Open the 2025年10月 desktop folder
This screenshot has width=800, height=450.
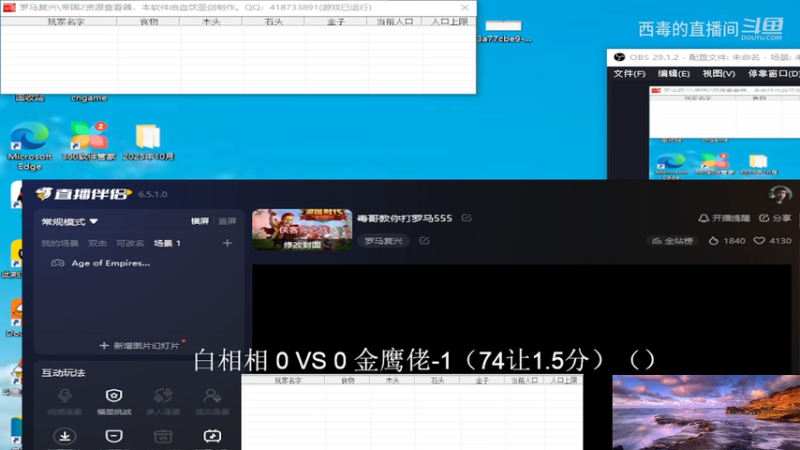coord(148,141)
